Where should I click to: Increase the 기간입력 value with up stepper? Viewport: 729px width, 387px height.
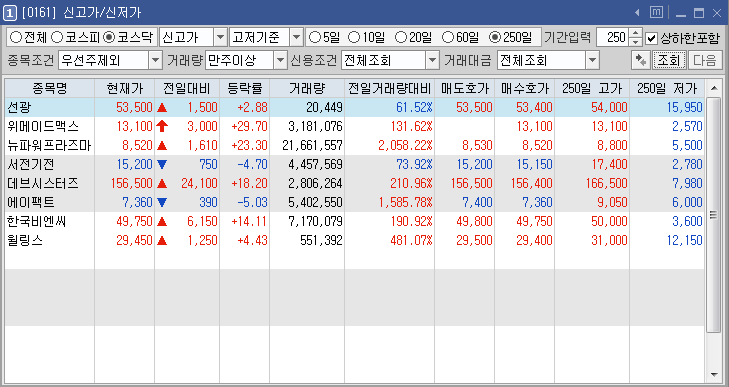coord(635,33)
